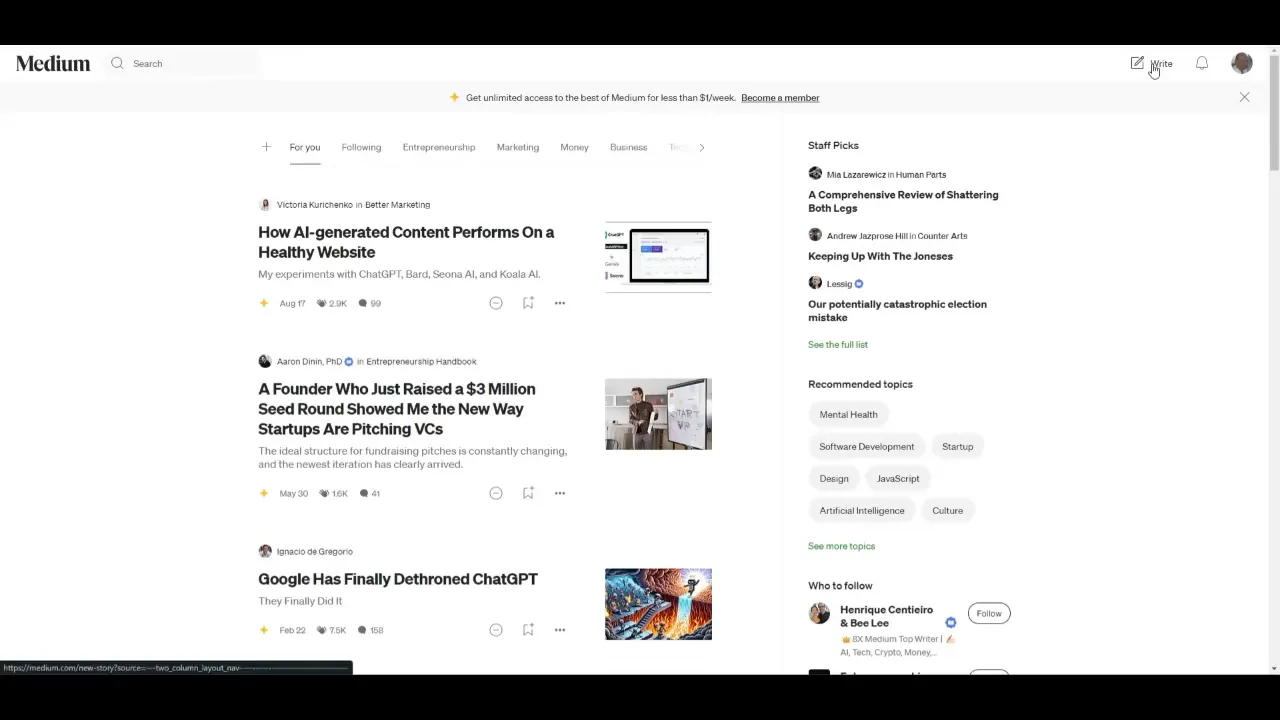Click the member-only star by Aug 17
The height and width of the screenshot is (720, 1280).
[264, 303]
